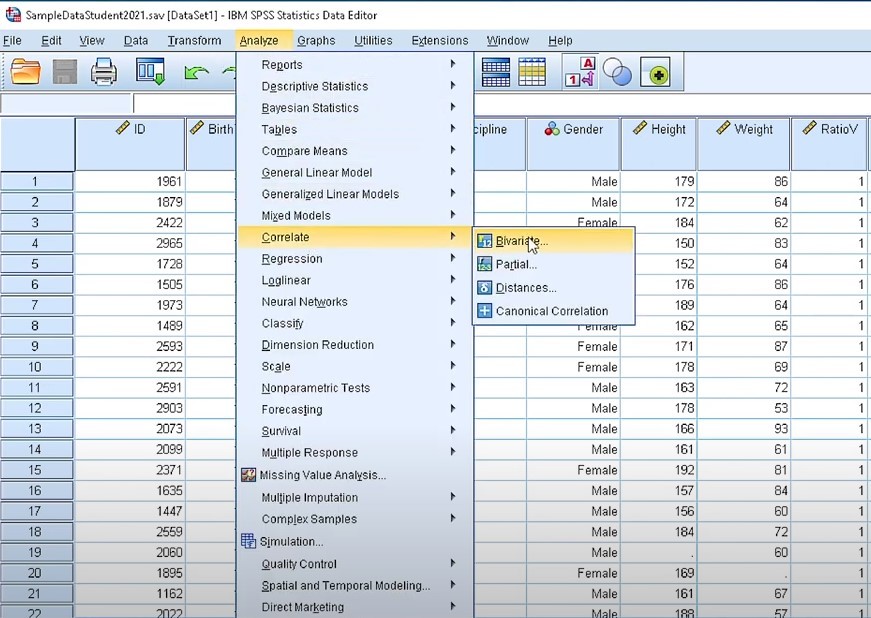Click the Open data document folder icon
871x618 pixels.
coord(26,72)
